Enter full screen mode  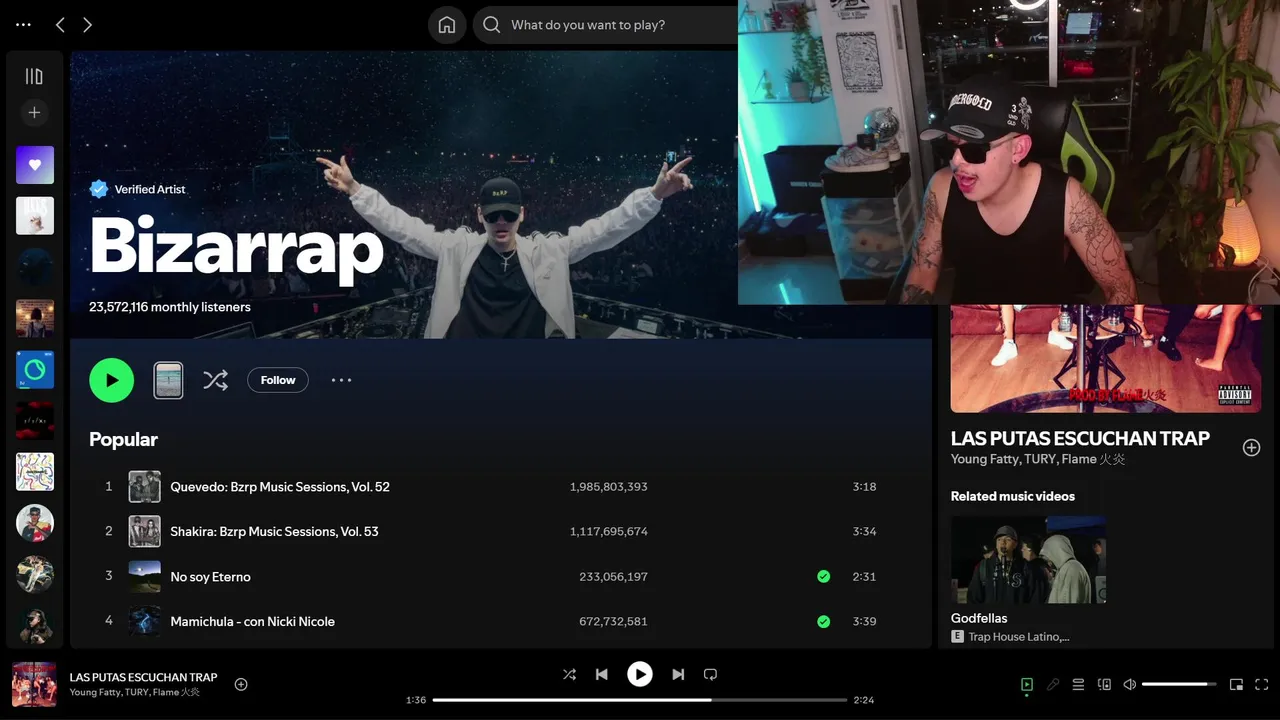pos(1262,685)
